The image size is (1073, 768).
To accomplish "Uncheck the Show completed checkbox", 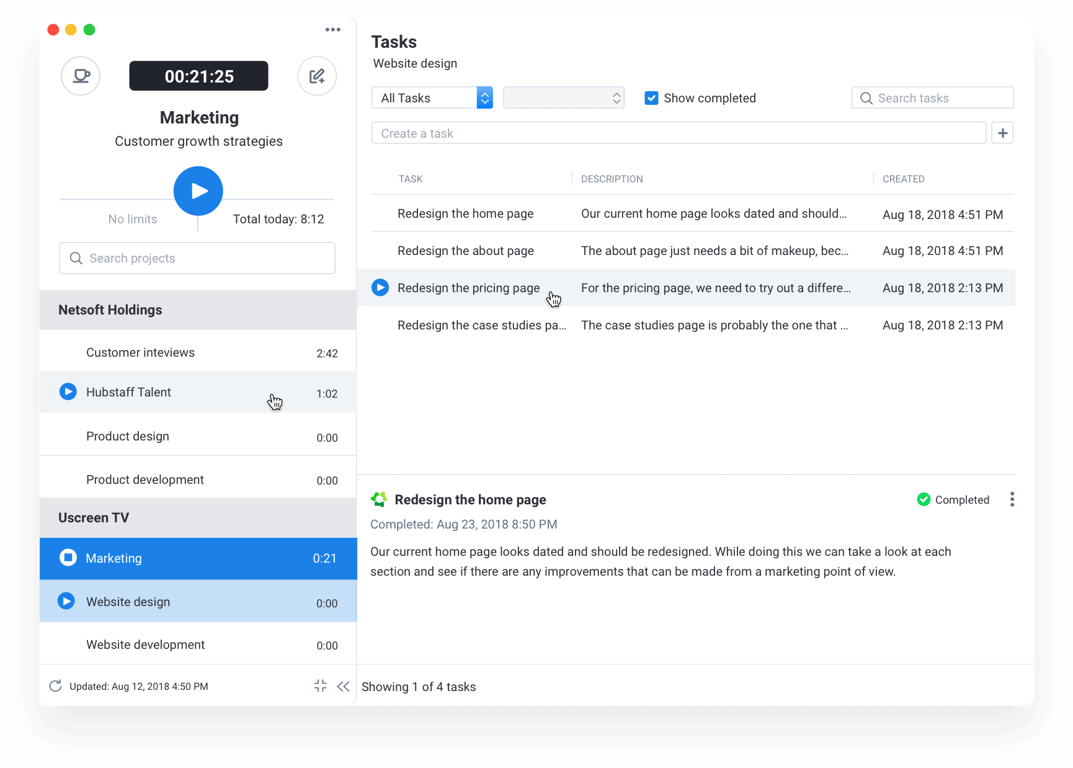I will click(651, 98).
